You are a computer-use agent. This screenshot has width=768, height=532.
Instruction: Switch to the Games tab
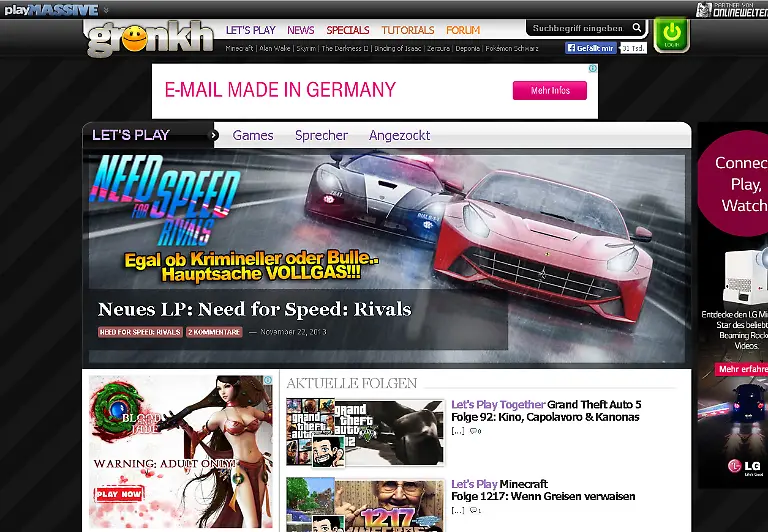pos(253,135)
